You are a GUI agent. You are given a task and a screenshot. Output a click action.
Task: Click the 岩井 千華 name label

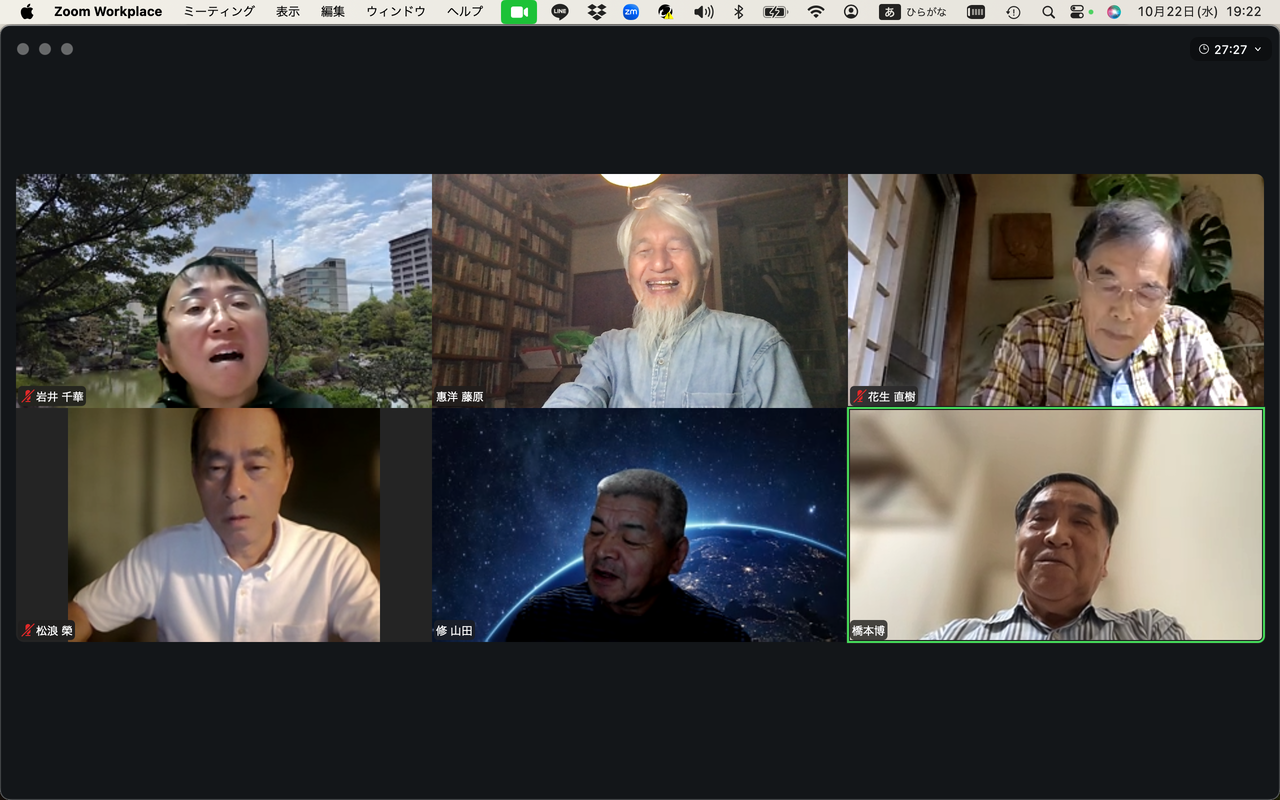point(60,397)
